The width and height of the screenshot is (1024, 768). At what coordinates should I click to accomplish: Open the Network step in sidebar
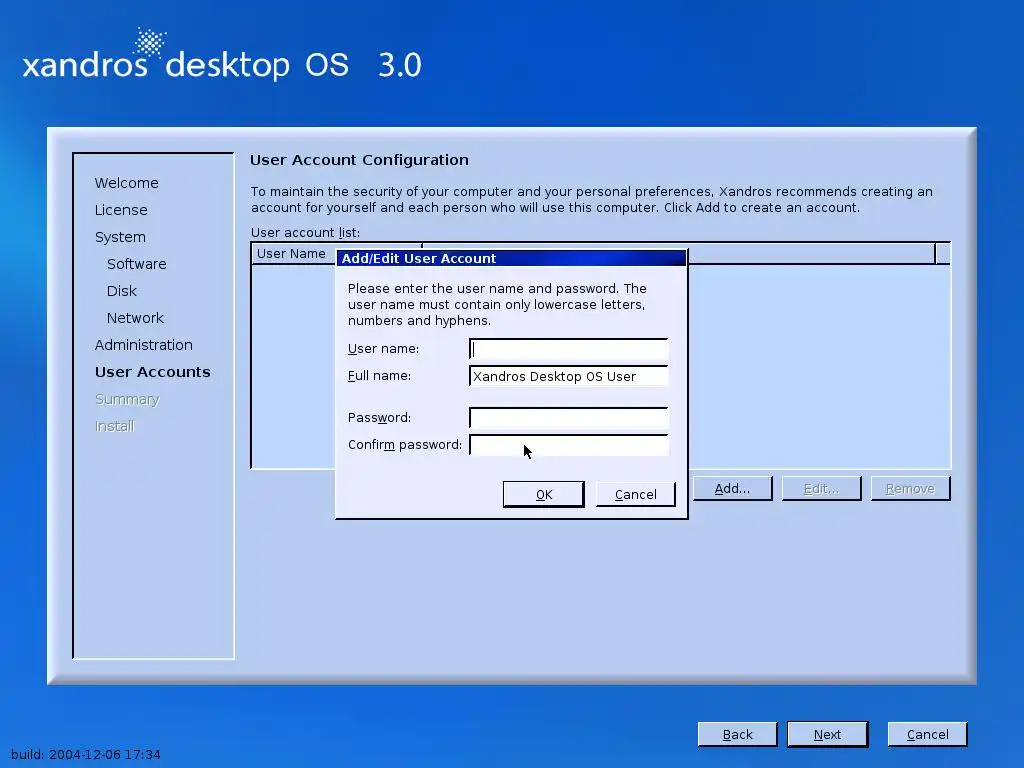click(x=135, y=318)
